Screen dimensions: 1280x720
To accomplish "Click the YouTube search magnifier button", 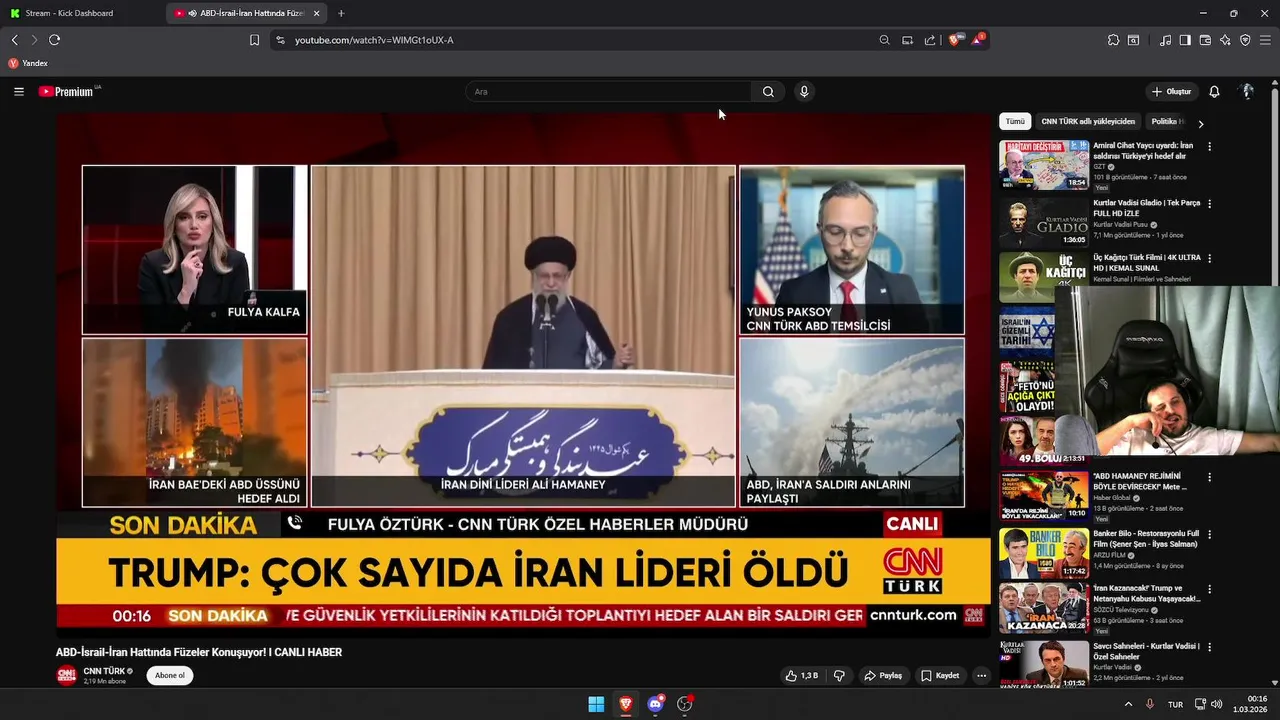I will coord(768,91).
